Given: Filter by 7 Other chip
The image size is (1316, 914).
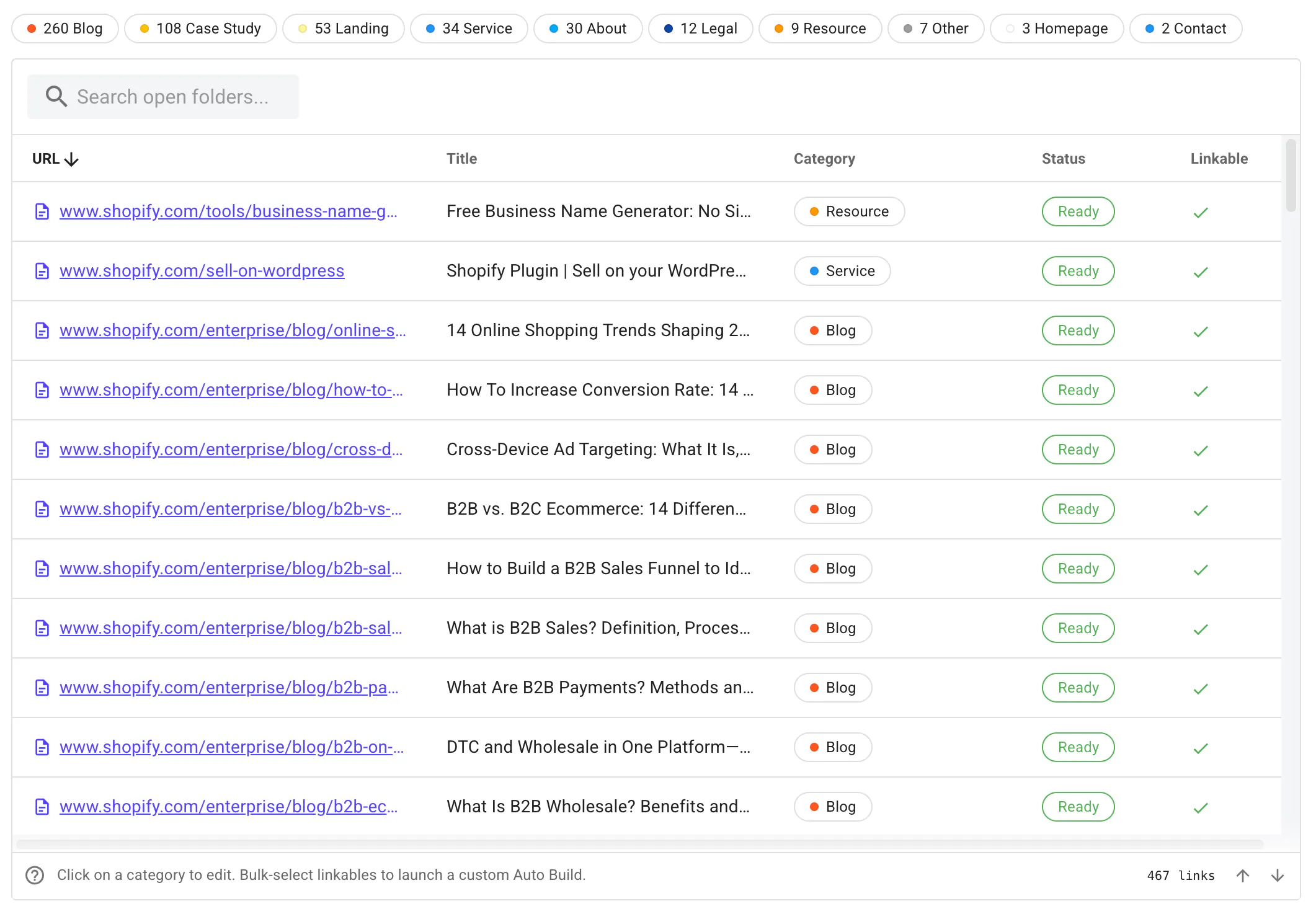Looking at the screenshot, I should pos(936,29).
